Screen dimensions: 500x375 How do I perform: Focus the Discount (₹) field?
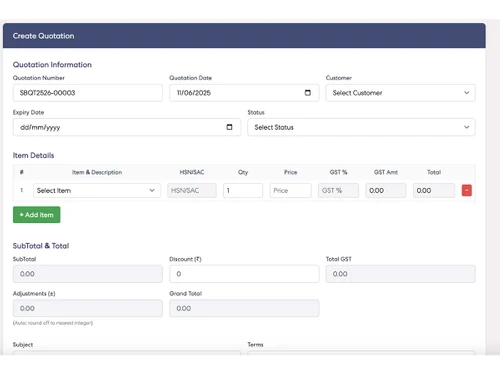(244, 274)
